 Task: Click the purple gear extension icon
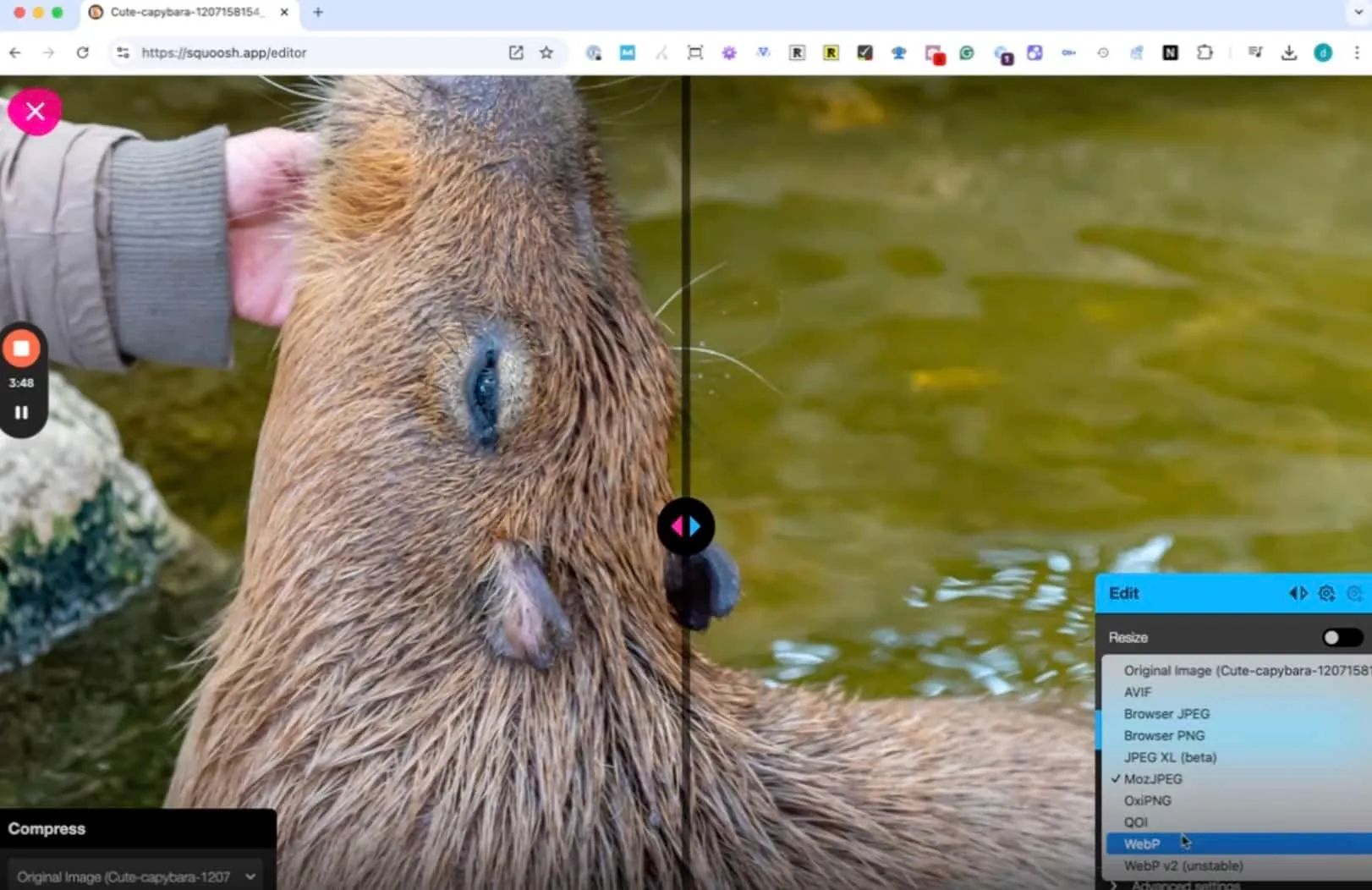point(729,52)
